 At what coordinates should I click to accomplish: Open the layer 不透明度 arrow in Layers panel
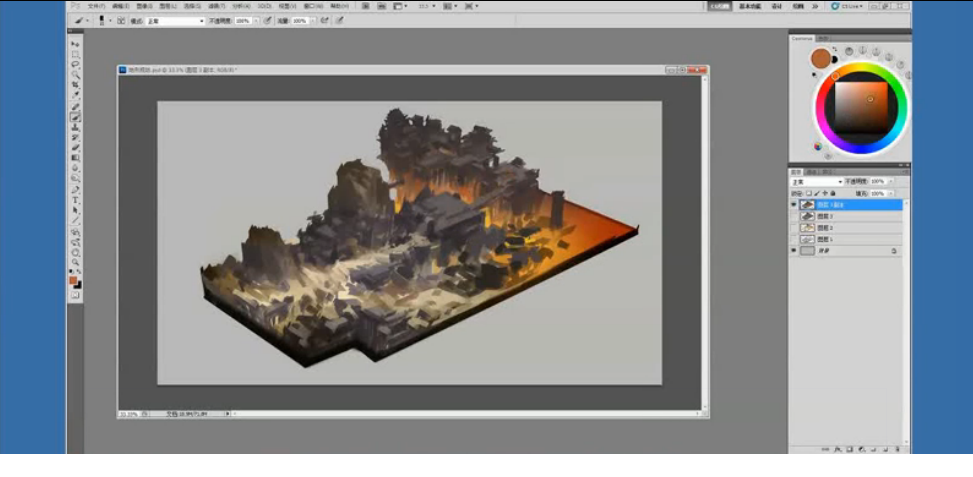coord(891,182)
